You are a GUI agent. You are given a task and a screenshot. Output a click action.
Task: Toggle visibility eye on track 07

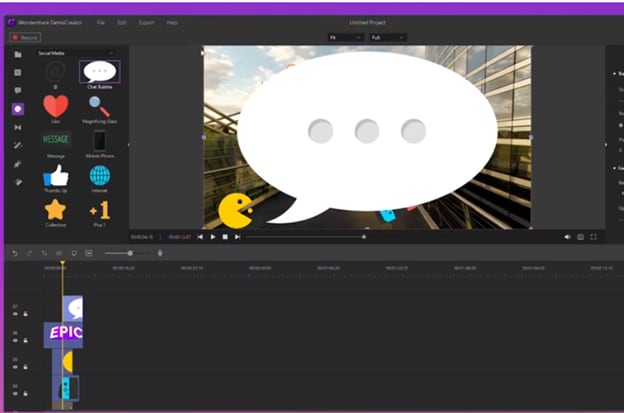[x=15, y=314]
